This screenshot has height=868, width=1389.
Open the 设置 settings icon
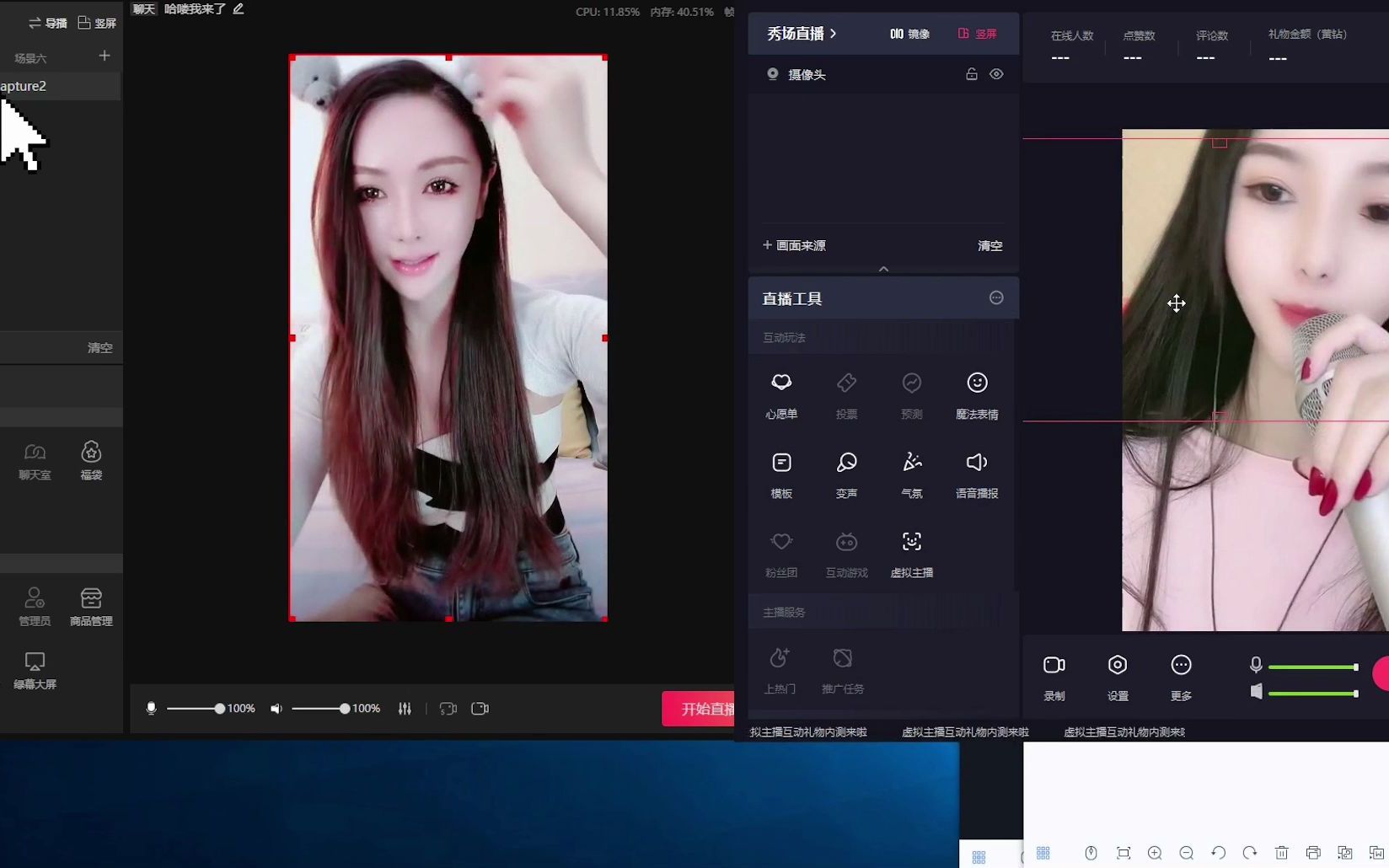(1118, 677)
